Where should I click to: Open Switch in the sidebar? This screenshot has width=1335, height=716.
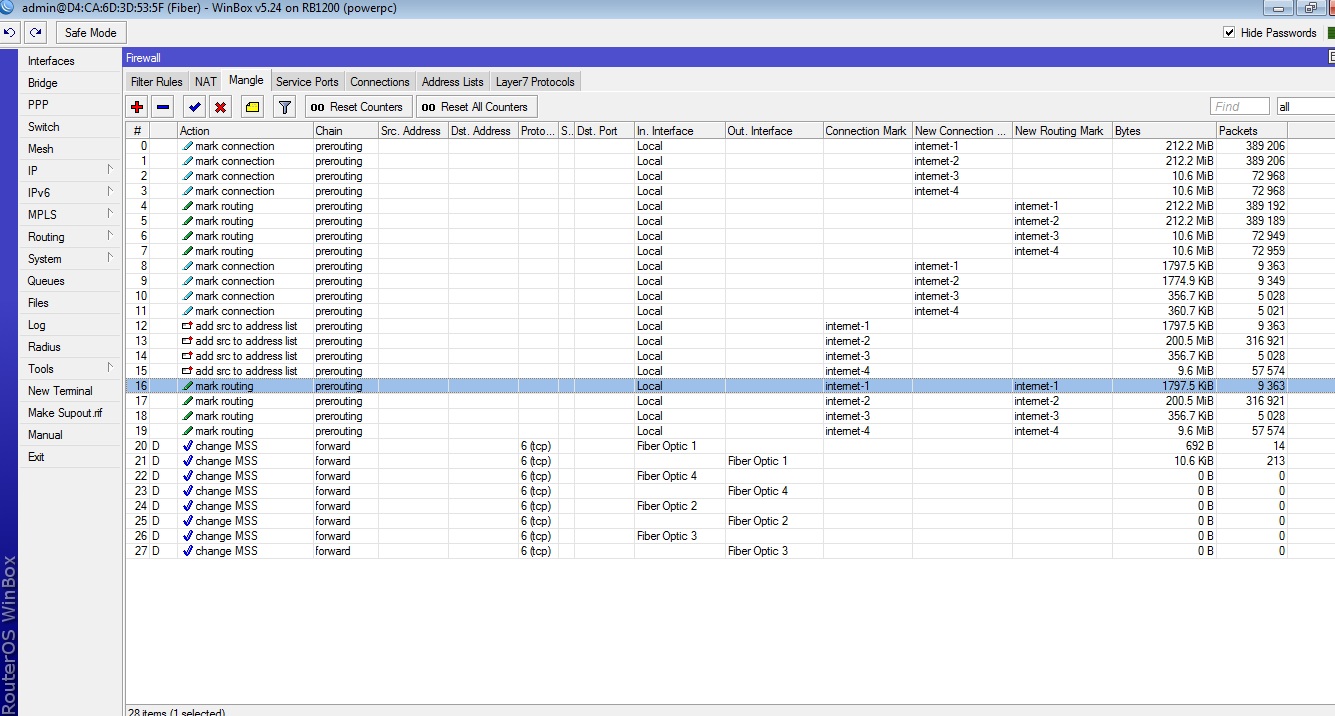click(x=70, y=127)
